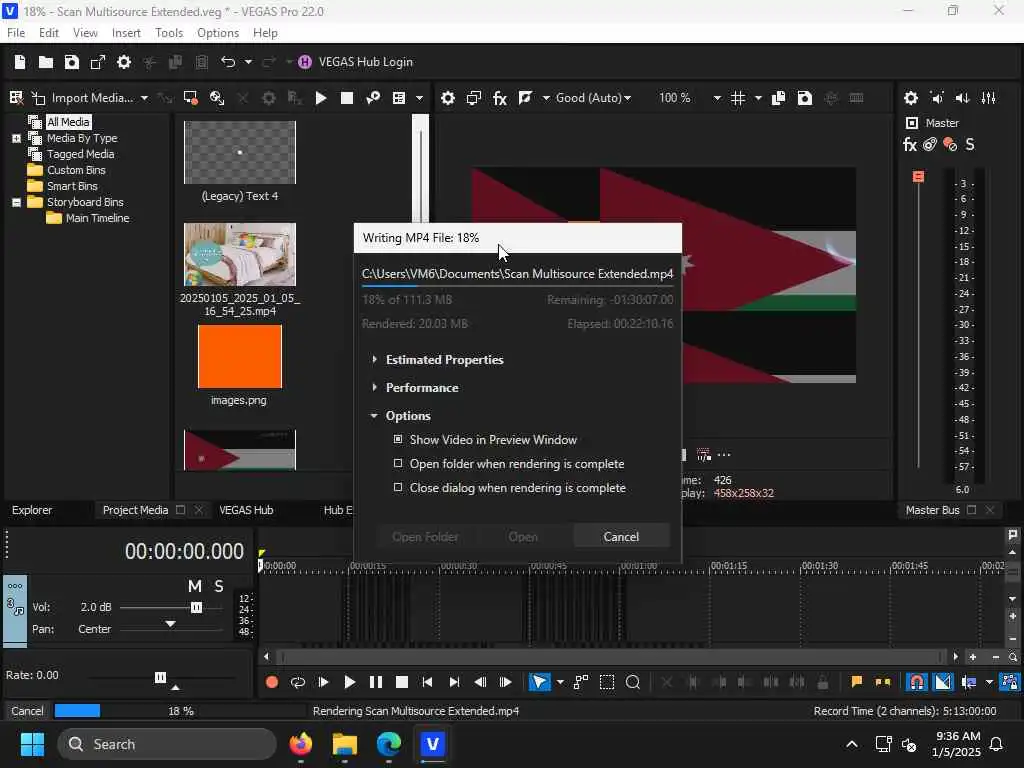
Task: Open Good (Auto) preview quality dropdown
Action: click(x=593, y=98)
